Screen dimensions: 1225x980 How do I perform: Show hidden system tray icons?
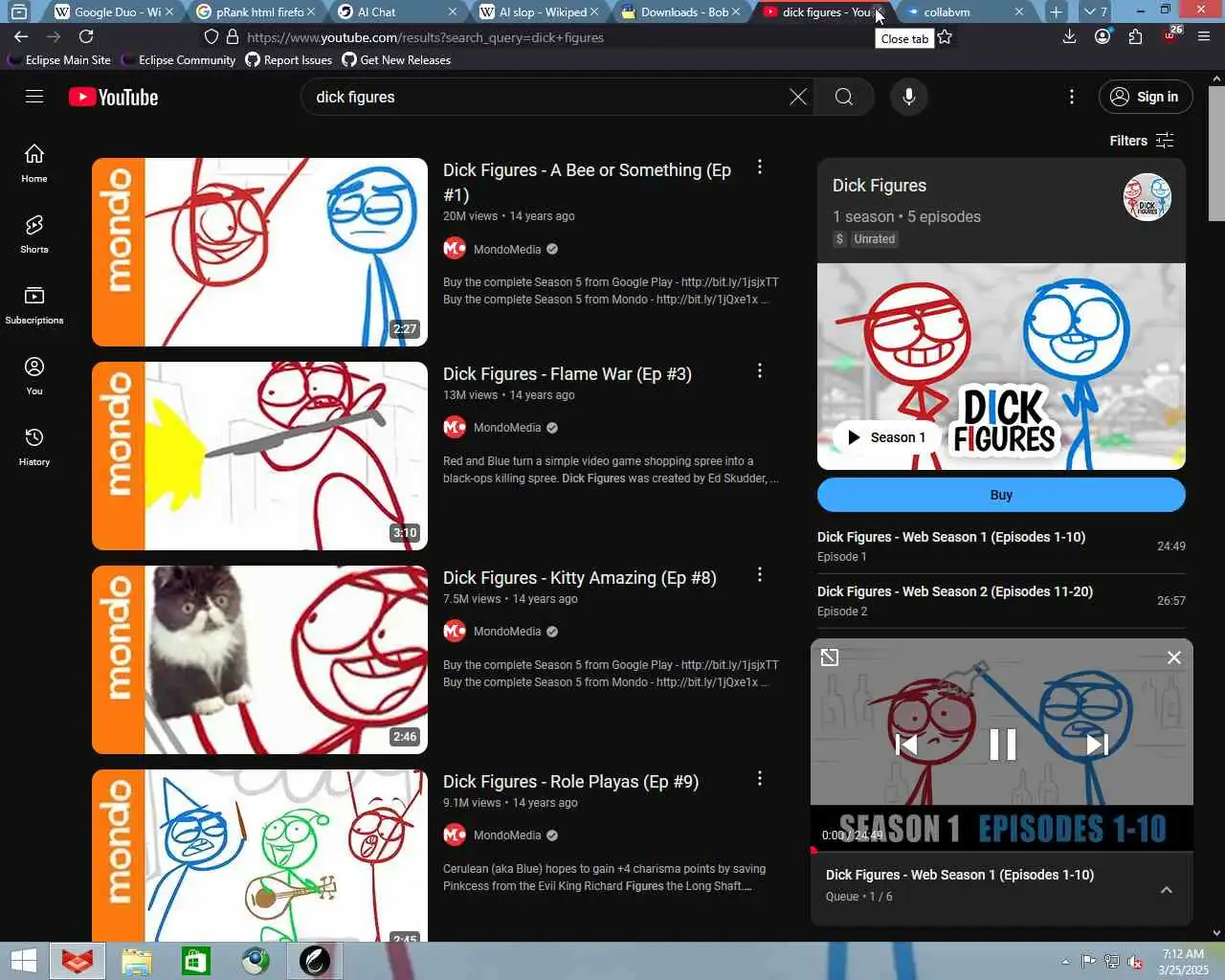click(1065, 961)
